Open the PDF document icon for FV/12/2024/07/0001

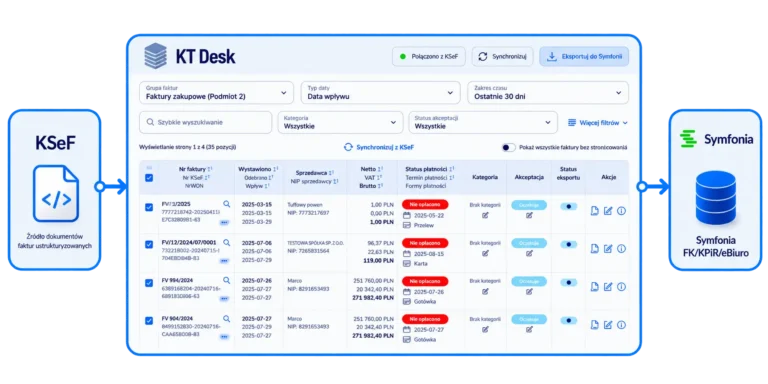[x=595, y=249]
